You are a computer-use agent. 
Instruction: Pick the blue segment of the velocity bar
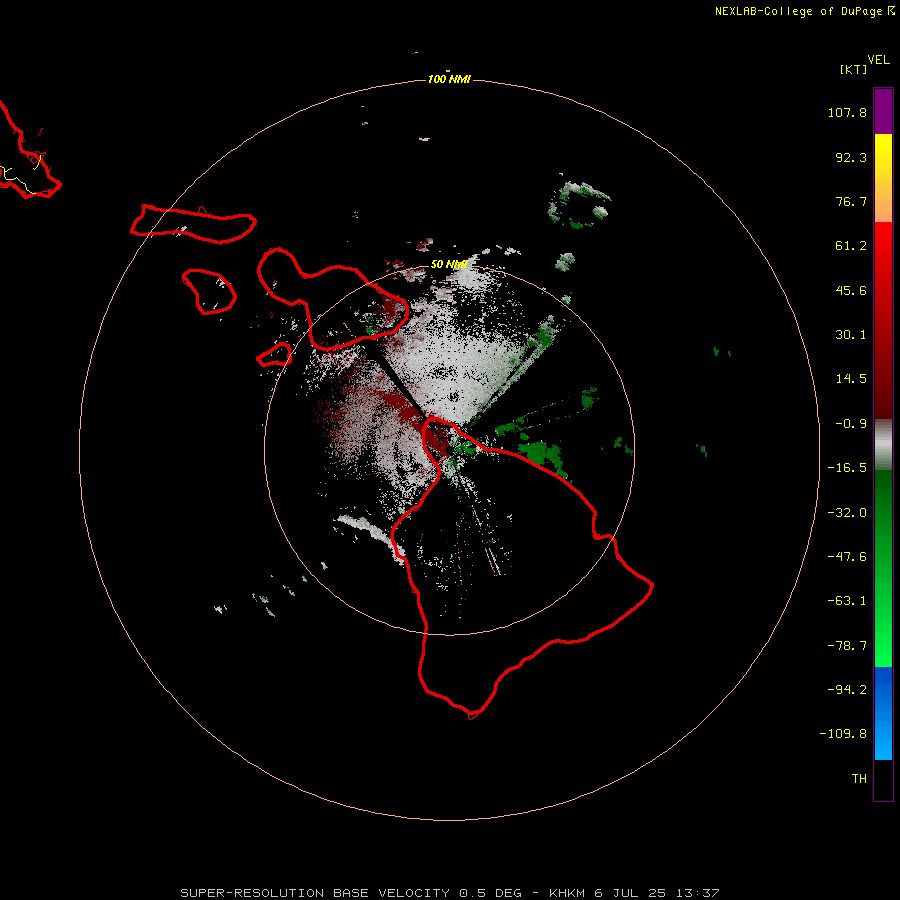[883, 713]
